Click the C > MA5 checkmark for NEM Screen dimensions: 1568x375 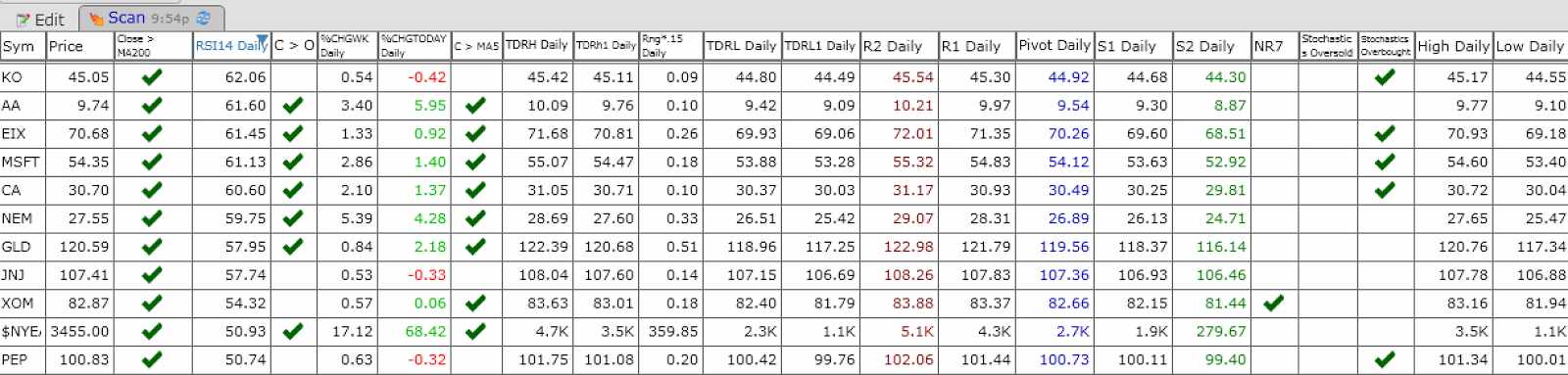pyautogui.click(x=475, y=218)
